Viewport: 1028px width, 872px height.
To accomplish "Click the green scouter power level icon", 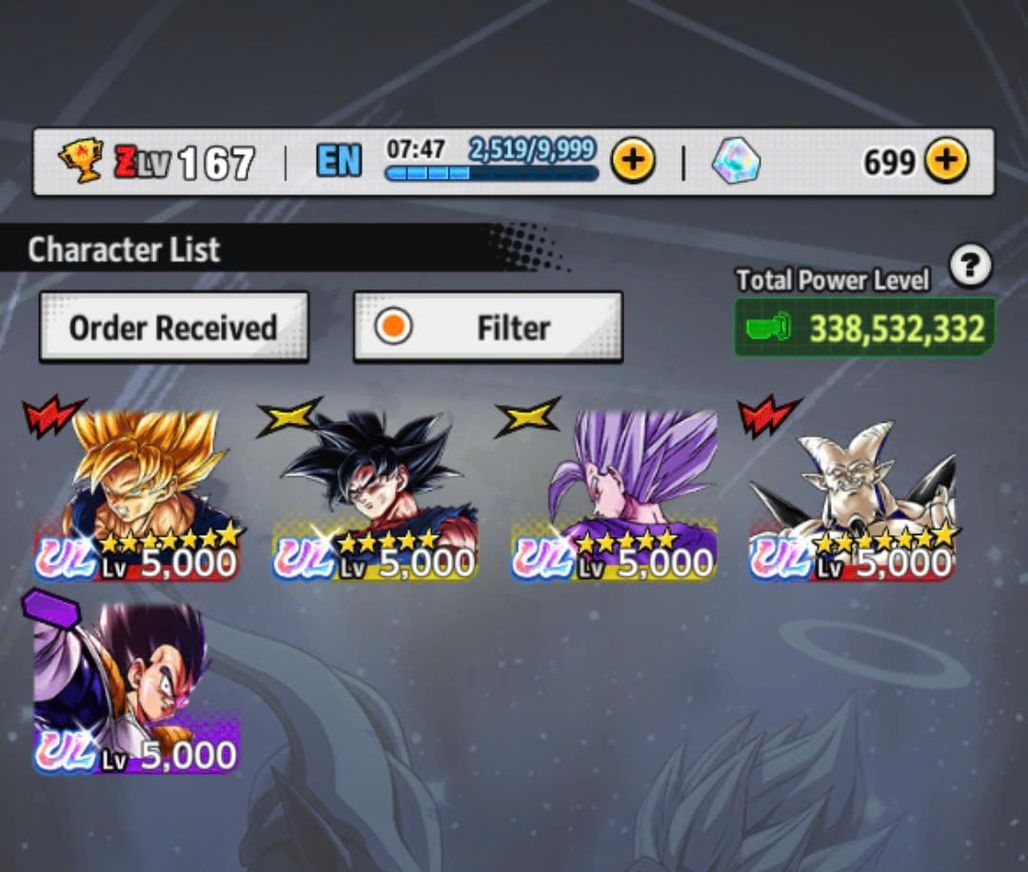I will point(768,327).
